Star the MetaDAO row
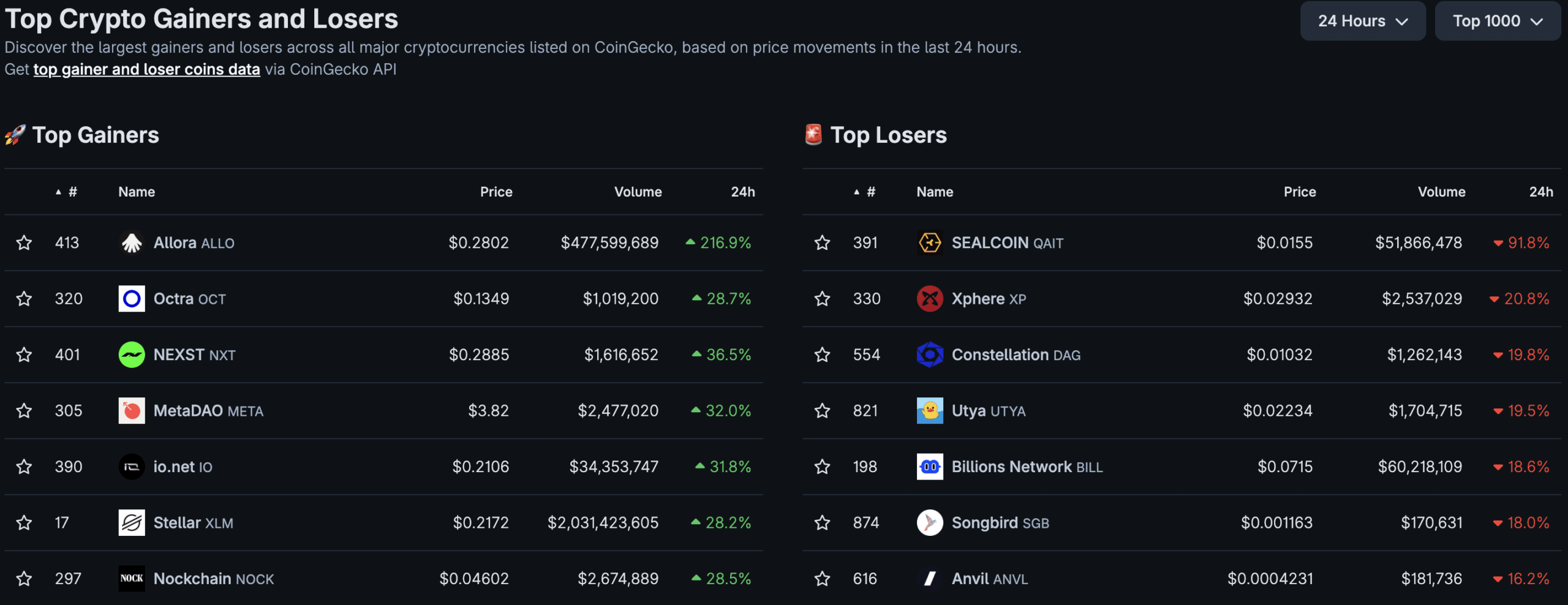Viewport: 1568px width, 605px height. pos(24,411)
